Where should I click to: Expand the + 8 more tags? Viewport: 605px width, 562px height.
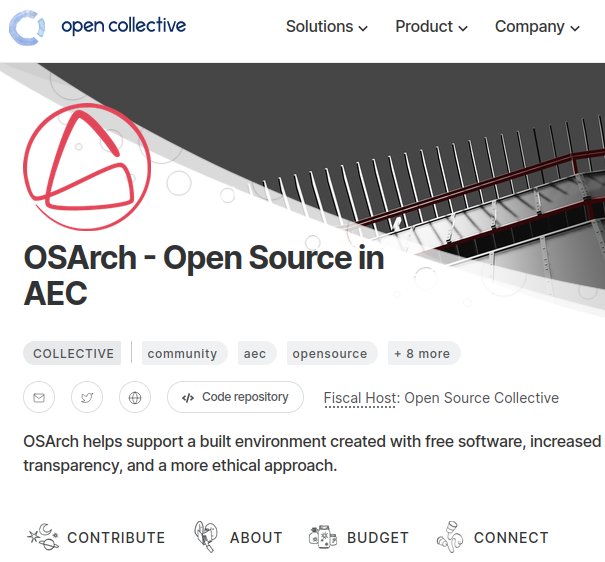click(x=424, y=353)
